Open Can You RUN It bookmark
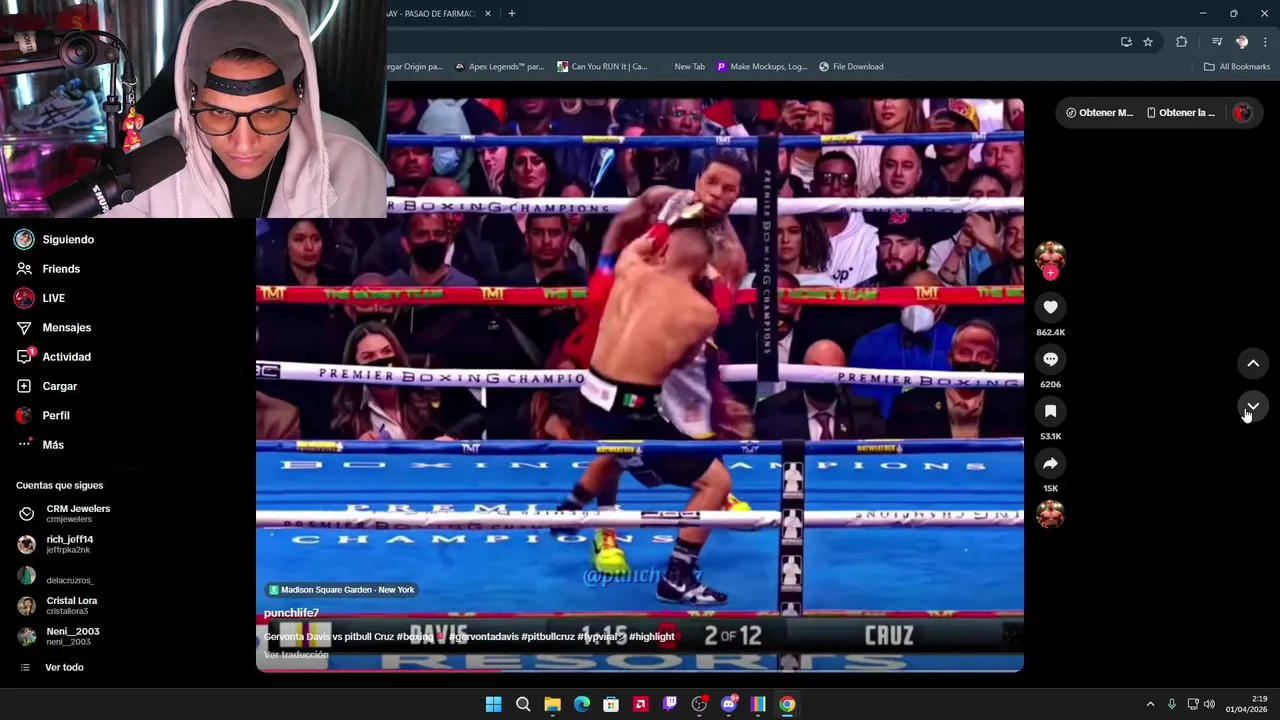Image resolution: width=1280 pixels, height=720 pixels. [602, 67]
